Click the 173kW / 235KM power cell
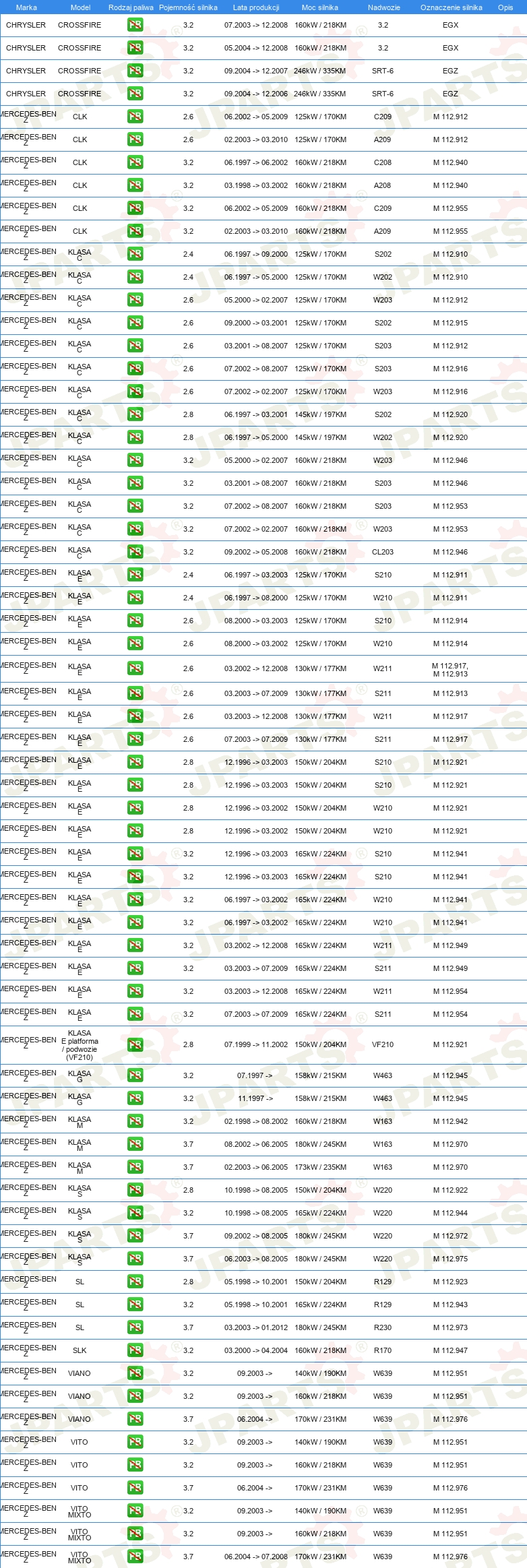This screenshot has width=527, height=1568. [x=320, y=1167]
